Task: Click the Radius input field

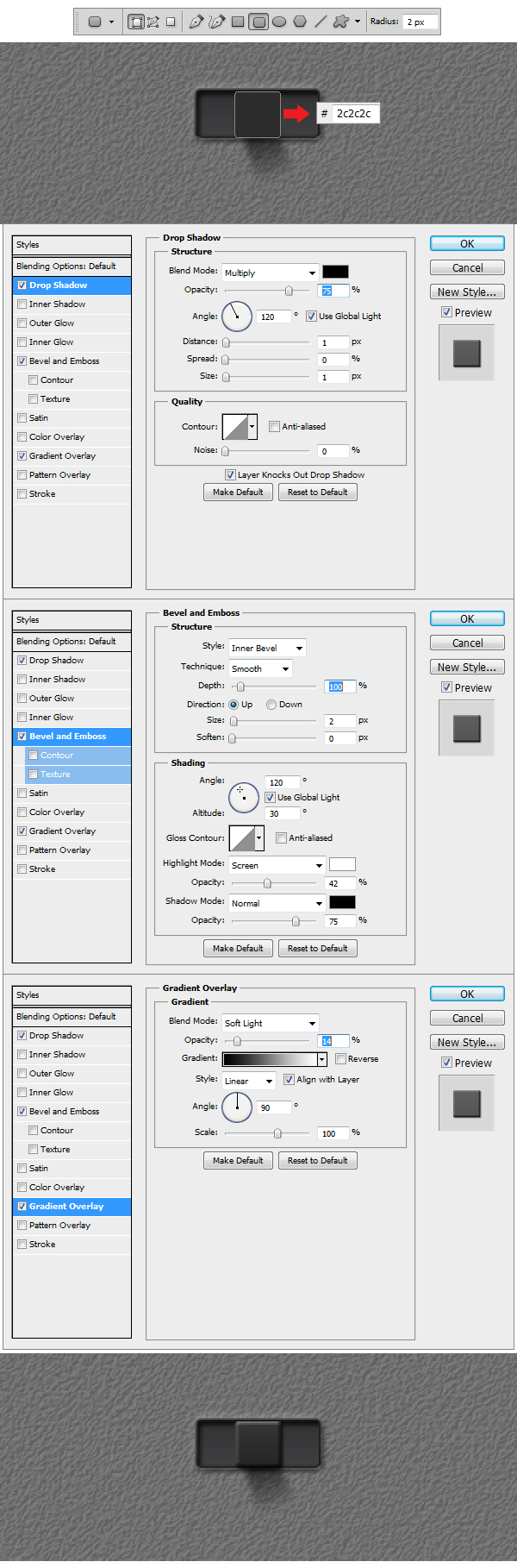Action: coord(420,22)
